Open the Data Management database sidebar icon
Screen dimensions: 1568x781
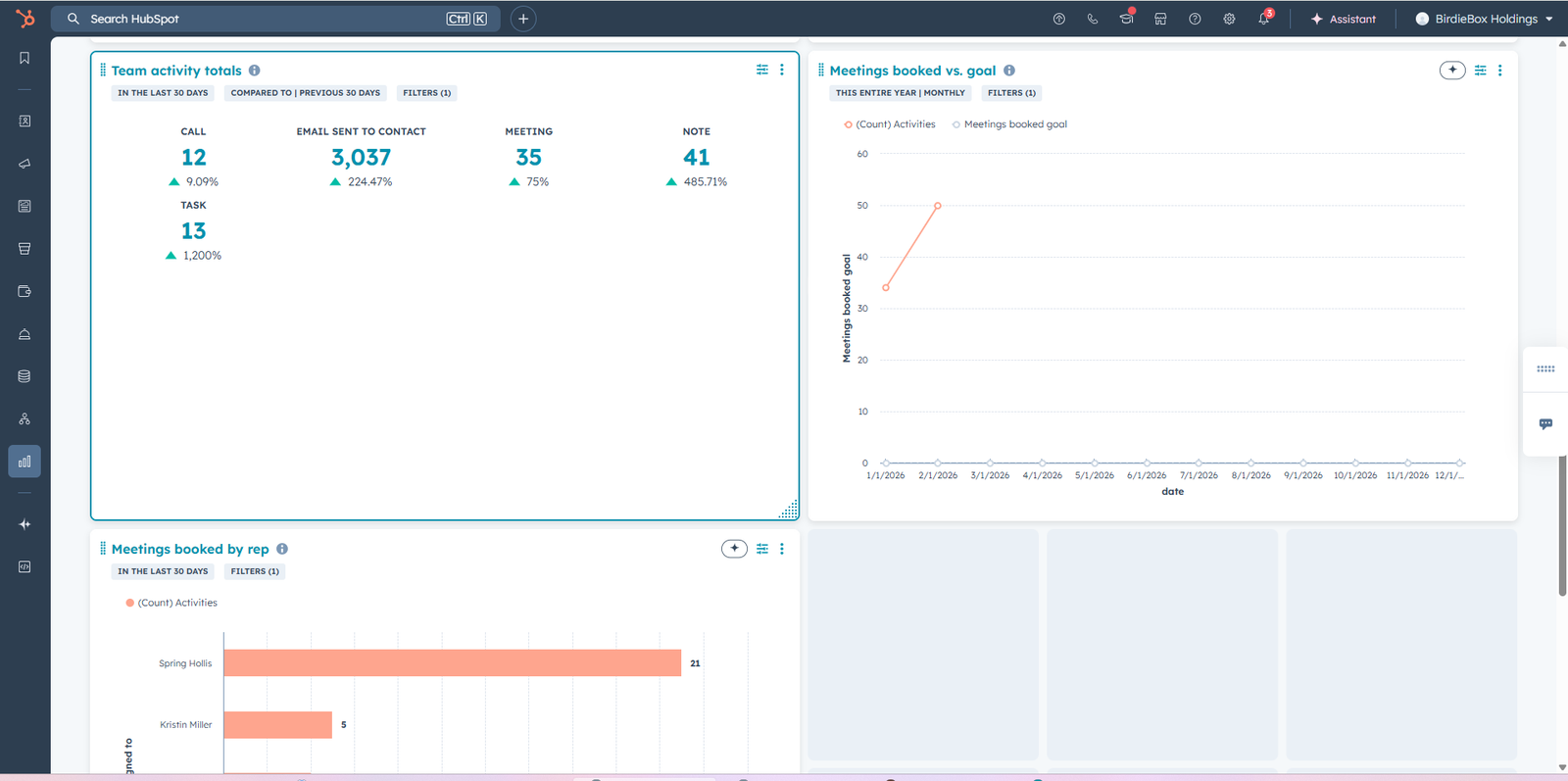24,376
